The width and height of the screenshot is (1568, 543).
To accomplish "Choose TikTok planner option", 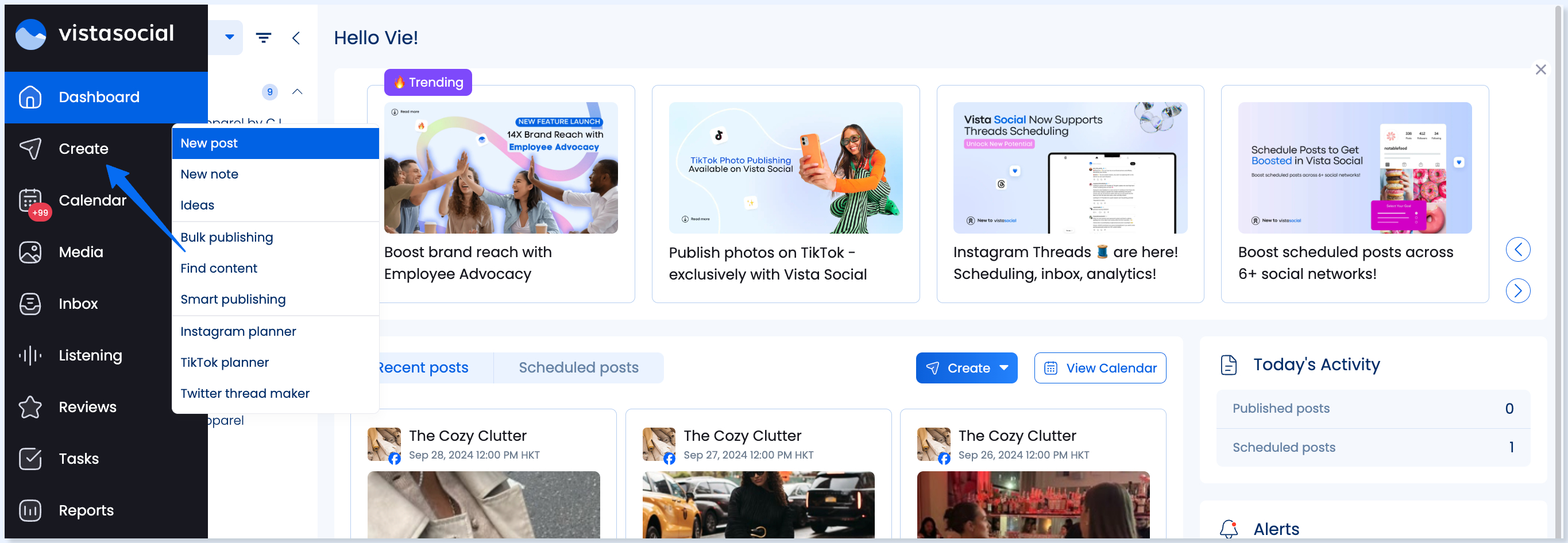I will pos(276,363).
